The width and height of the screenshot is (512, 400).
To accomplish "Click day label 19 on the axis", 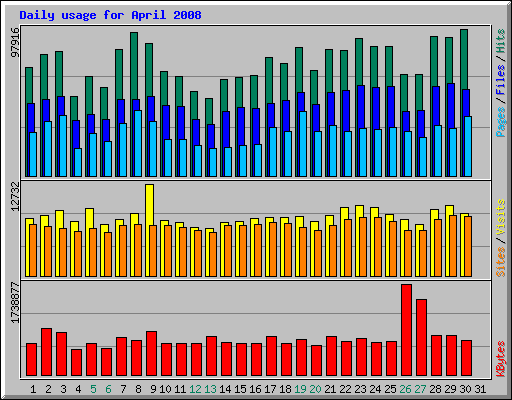I will [300, 389].
